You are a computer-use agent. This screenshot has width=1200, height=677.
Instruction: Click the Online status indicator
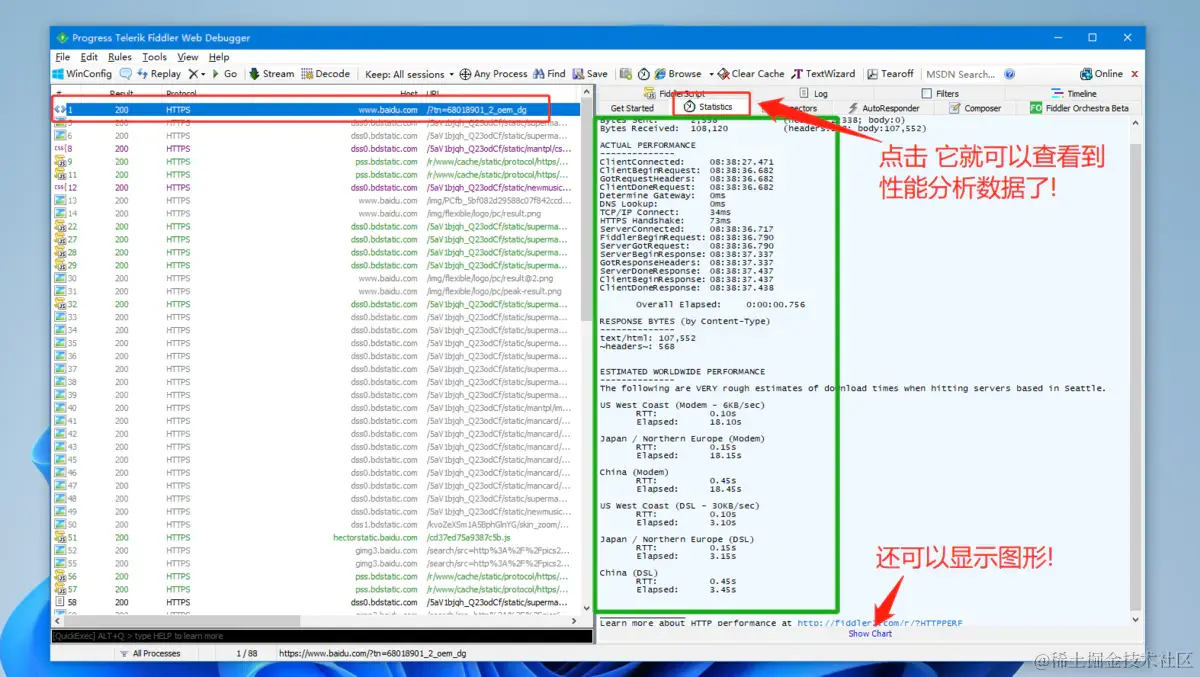[x=1101, y=74]
